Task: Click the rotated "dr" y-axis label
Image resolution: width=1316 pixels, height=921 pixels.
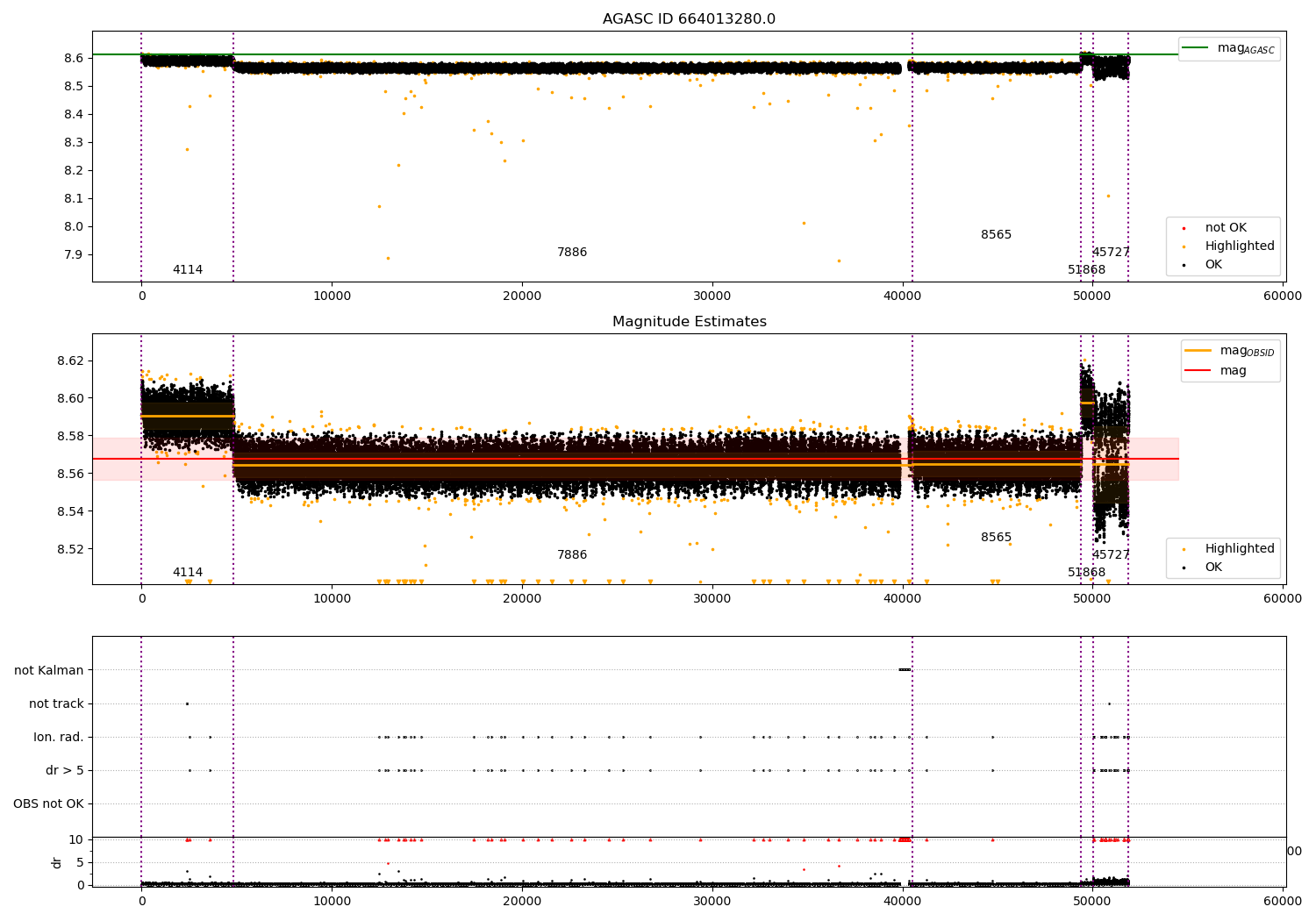Action: point(57,862)
